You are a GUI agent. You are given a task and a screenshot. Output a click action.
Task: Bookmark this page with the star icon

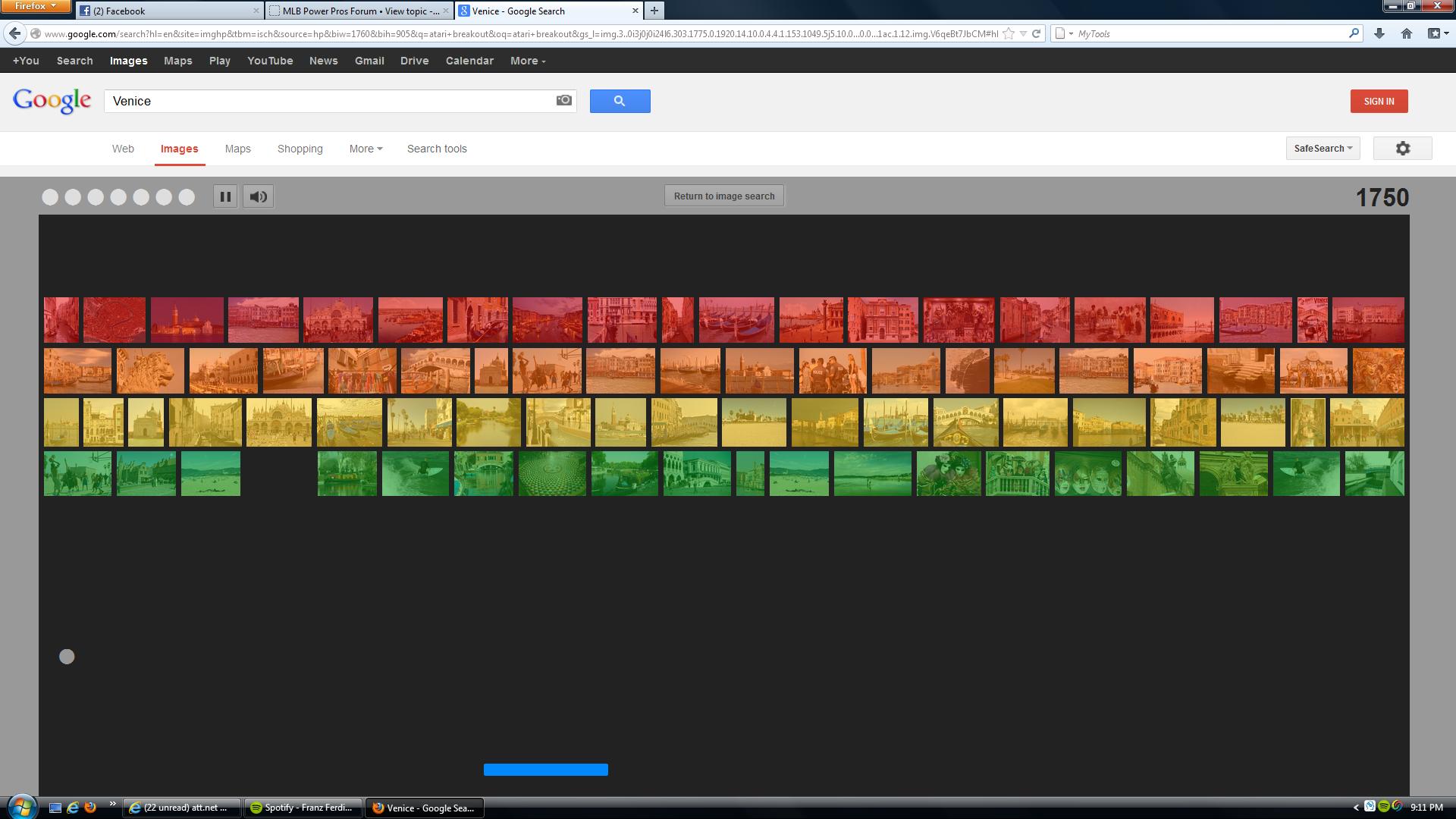(1009, 33)
